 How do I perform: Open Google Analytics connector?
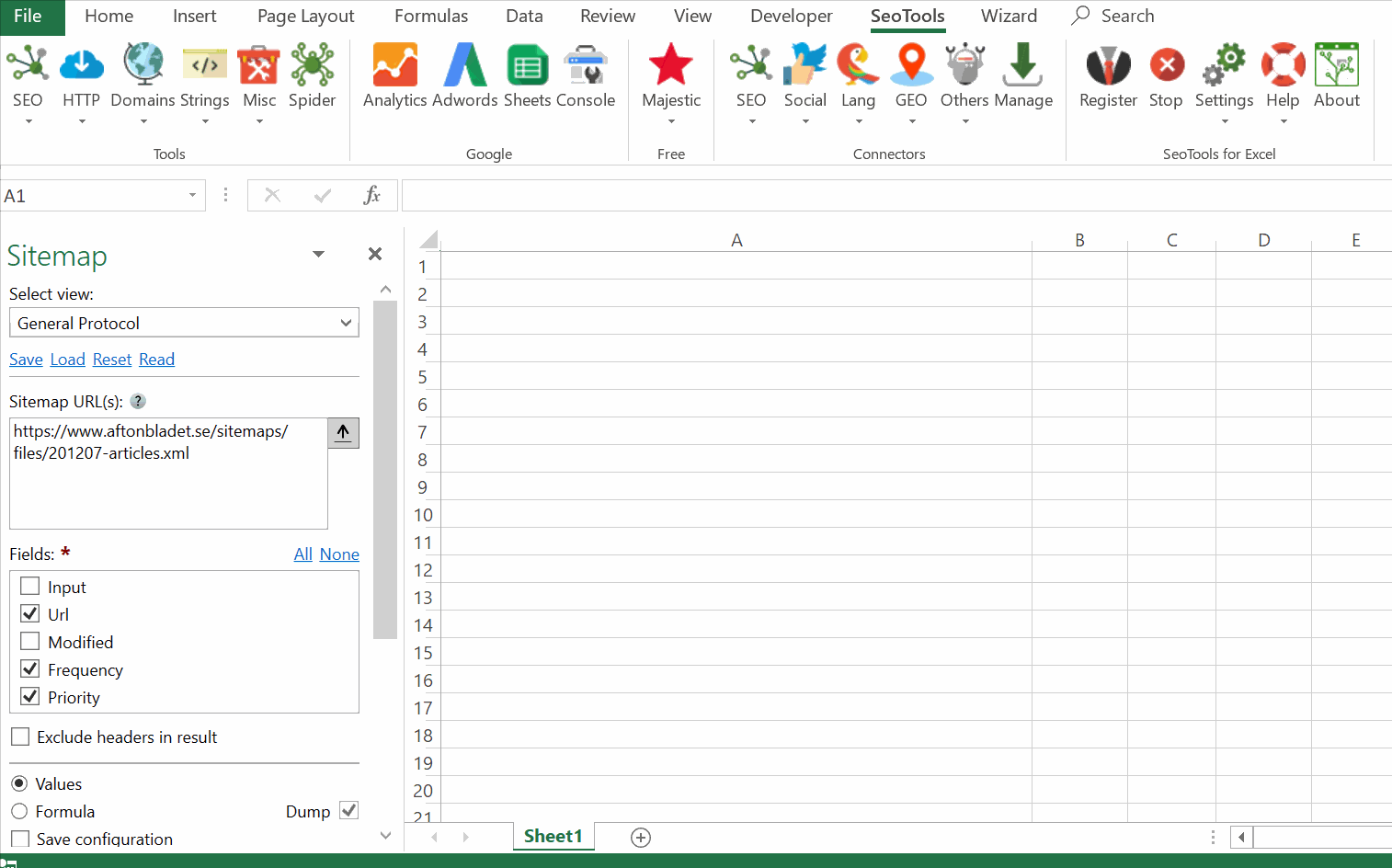pos(395,65)
